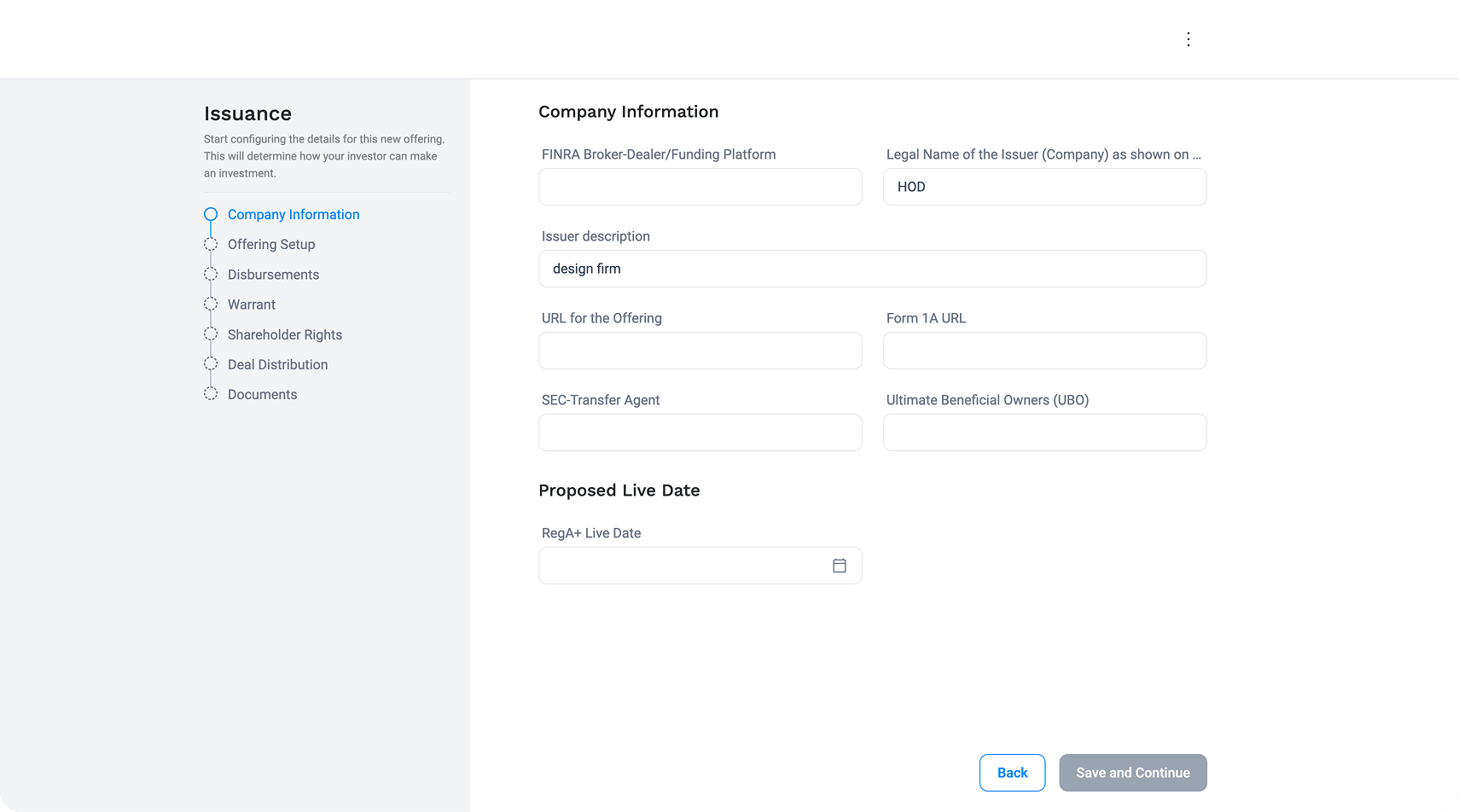Click the URL for the Offering label
Screen dimensions: 1459x812
(x=602, y=318)
